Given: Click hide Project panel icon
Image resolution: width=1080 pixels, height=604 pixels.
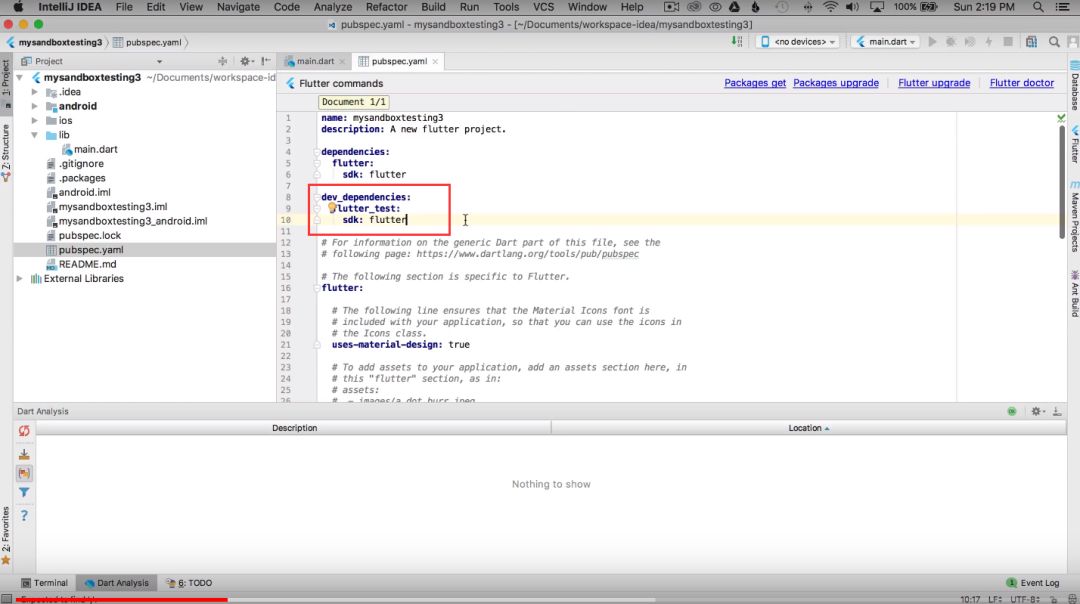Looking at the screenshot, I should (266, 61).
